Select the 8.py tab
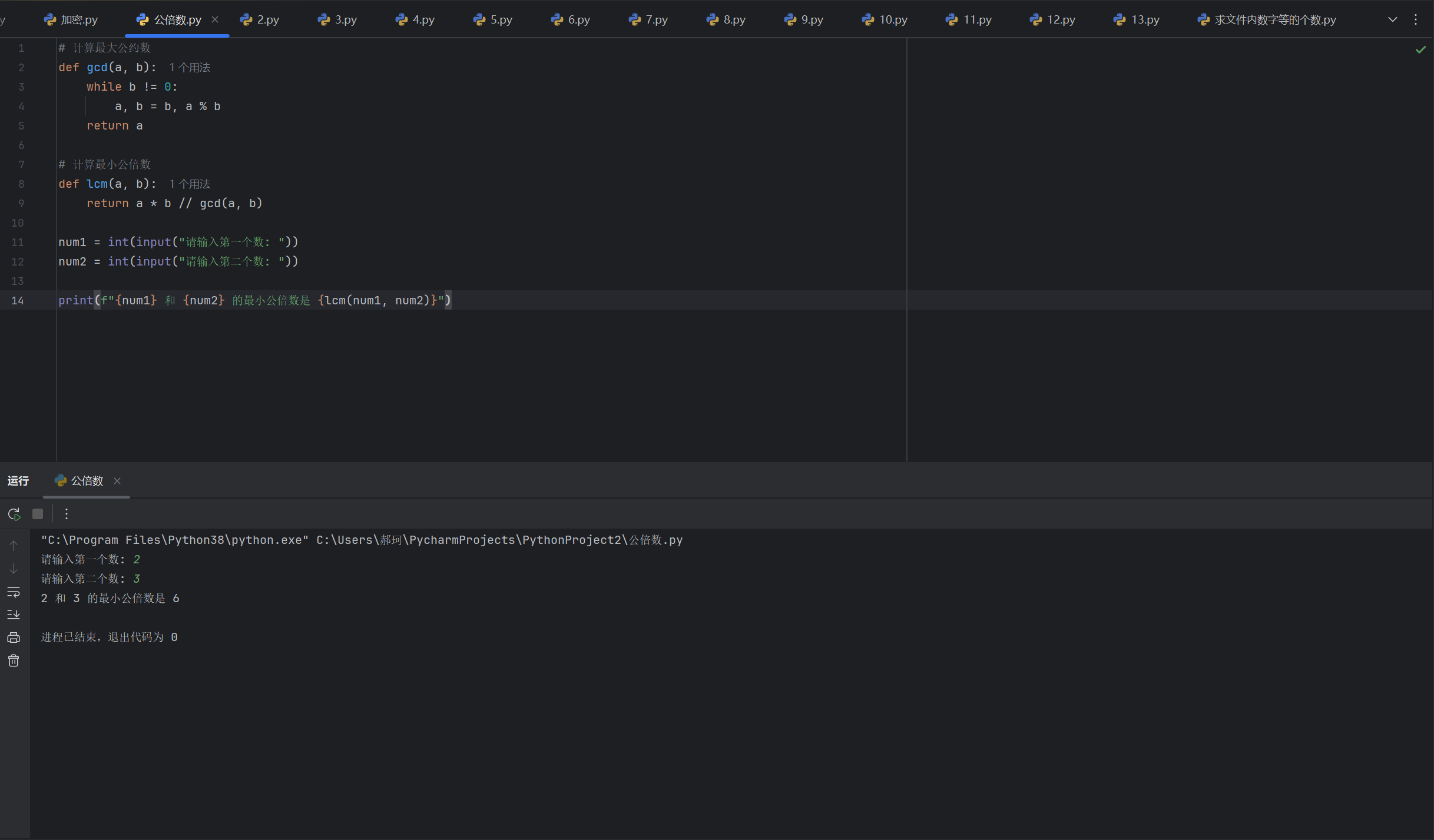 (726, 19)
